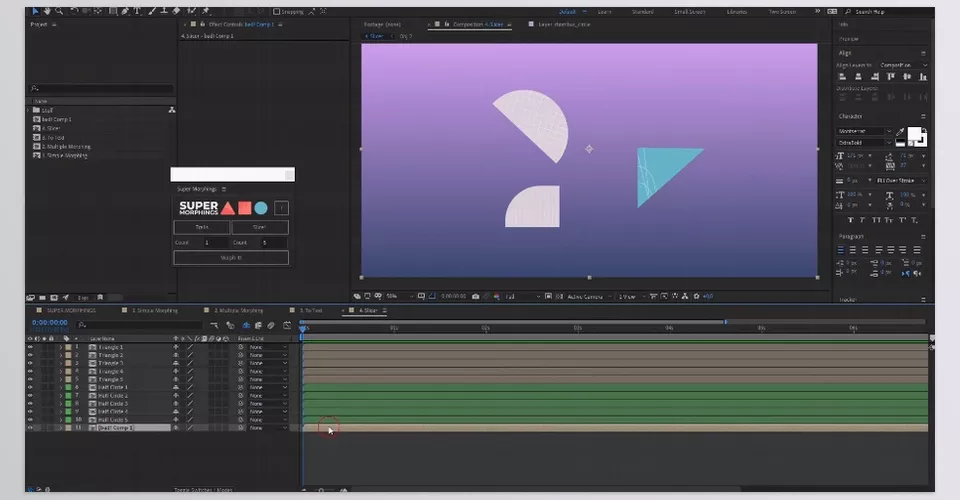Image resolution: width=960 pixels, height=500 pixels.
Task: Hide the Triangle 3 layer
Action: click(x=30, y=363)
